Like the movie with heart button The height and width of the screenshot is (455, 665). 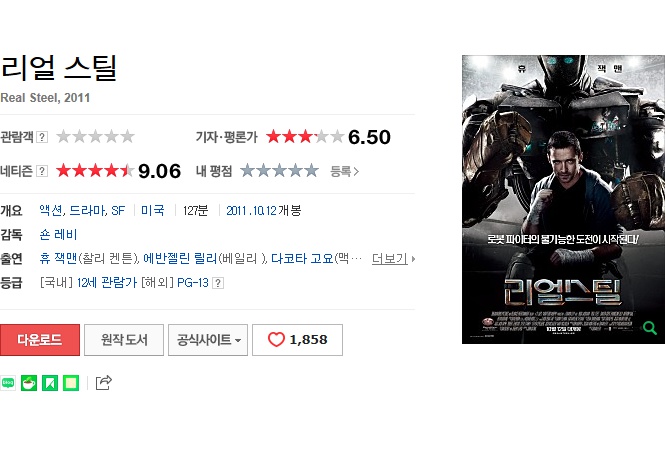pyautogui.click(x=297, y=340)
